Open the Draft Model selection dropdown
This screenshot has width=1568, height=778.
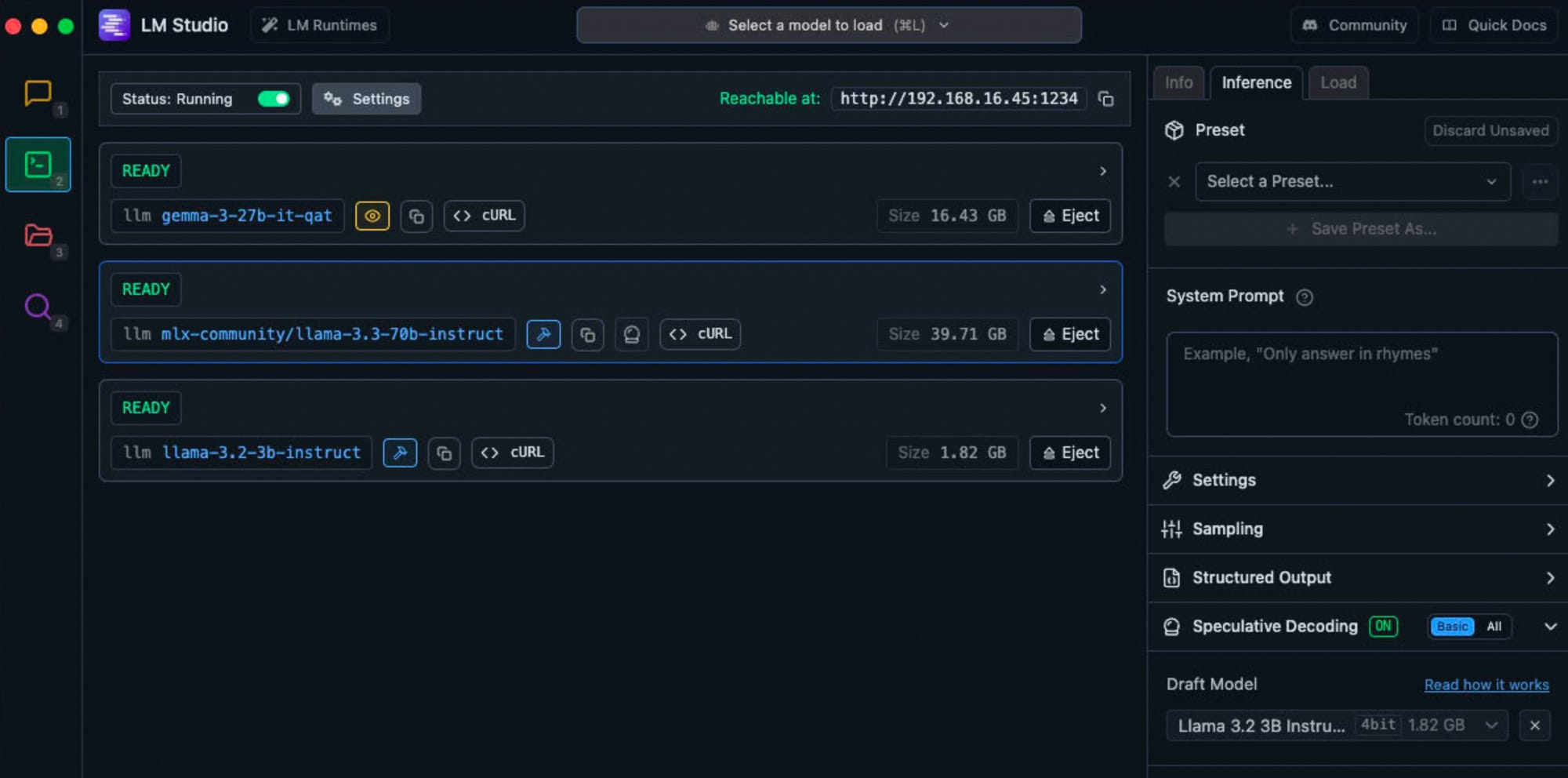point(1338,725)
